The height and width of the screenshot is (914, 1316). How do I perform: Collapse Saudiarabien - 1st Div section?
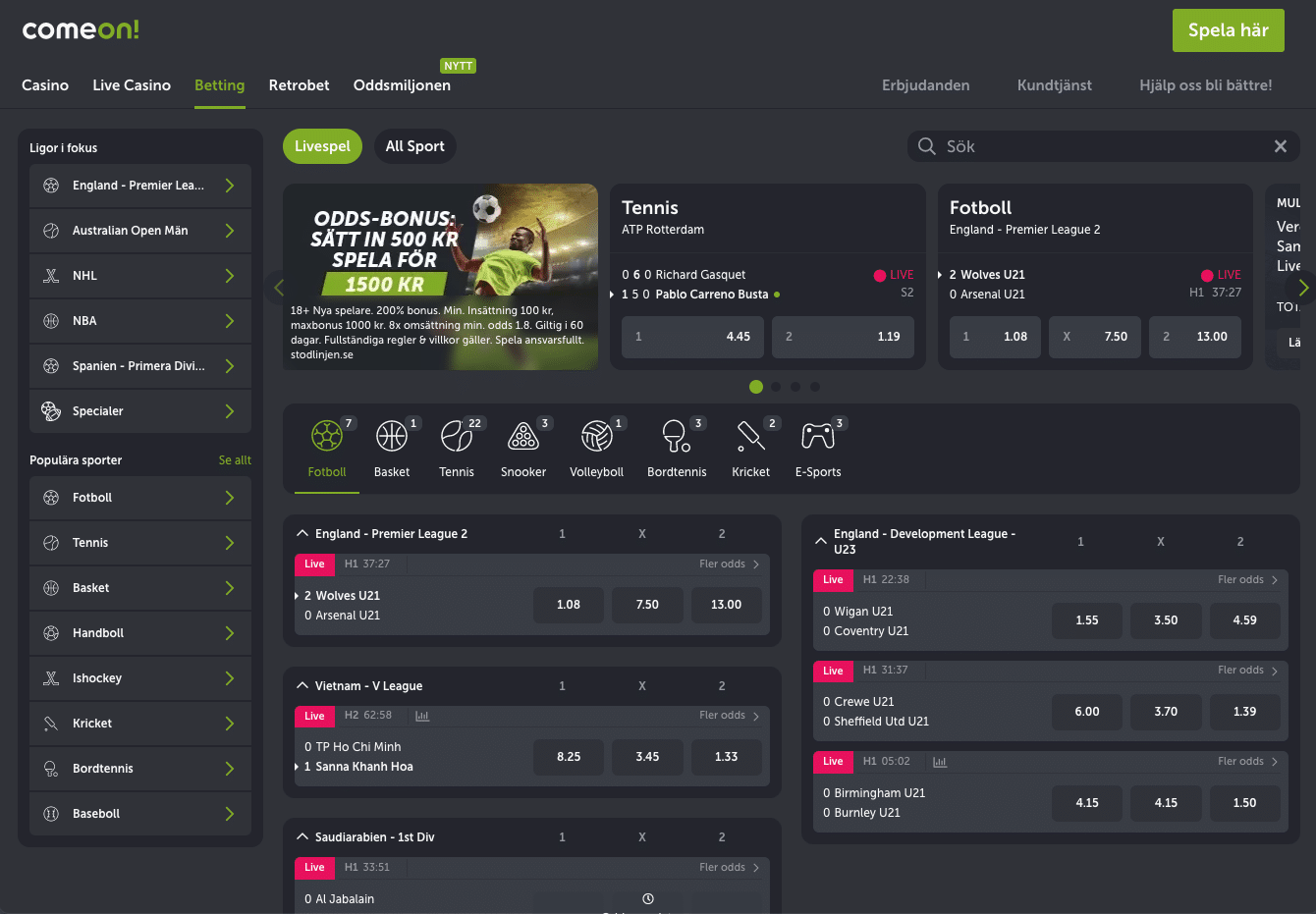tap(302, 836)
